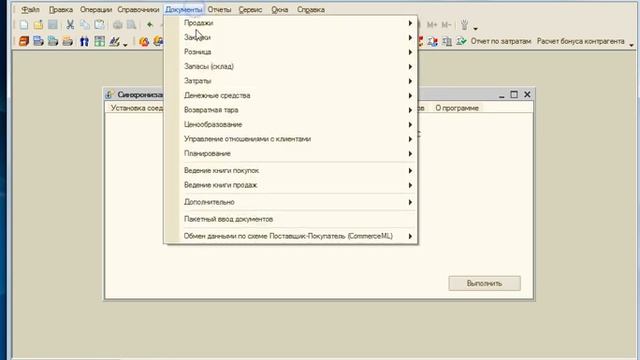Image resolution: width=640 pixels, height=360 pixels.
Task: Click the teal document list icon in the second toolbar
Action: click(x=53, y=41)
